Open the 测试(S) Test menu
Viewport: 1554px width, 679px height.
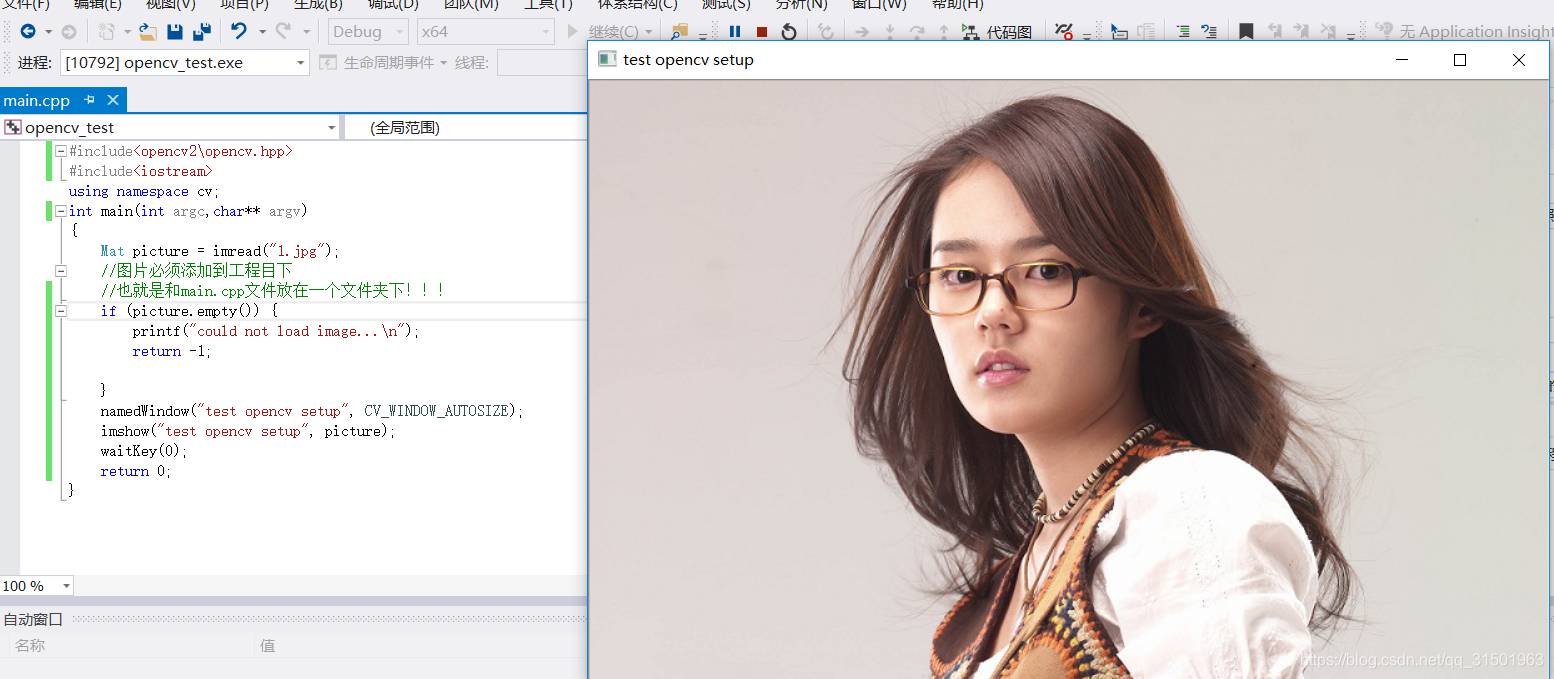726,5
